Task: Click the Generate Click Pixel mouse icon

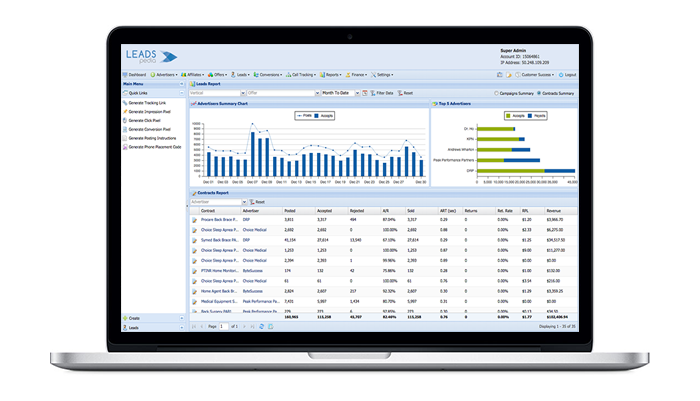Action: 125,121
